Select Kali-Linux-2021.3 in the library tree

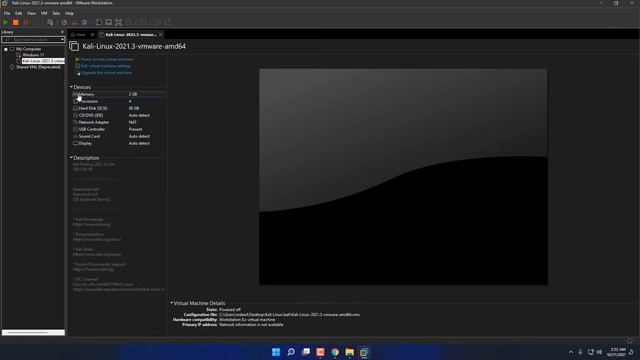click(43, 61)
